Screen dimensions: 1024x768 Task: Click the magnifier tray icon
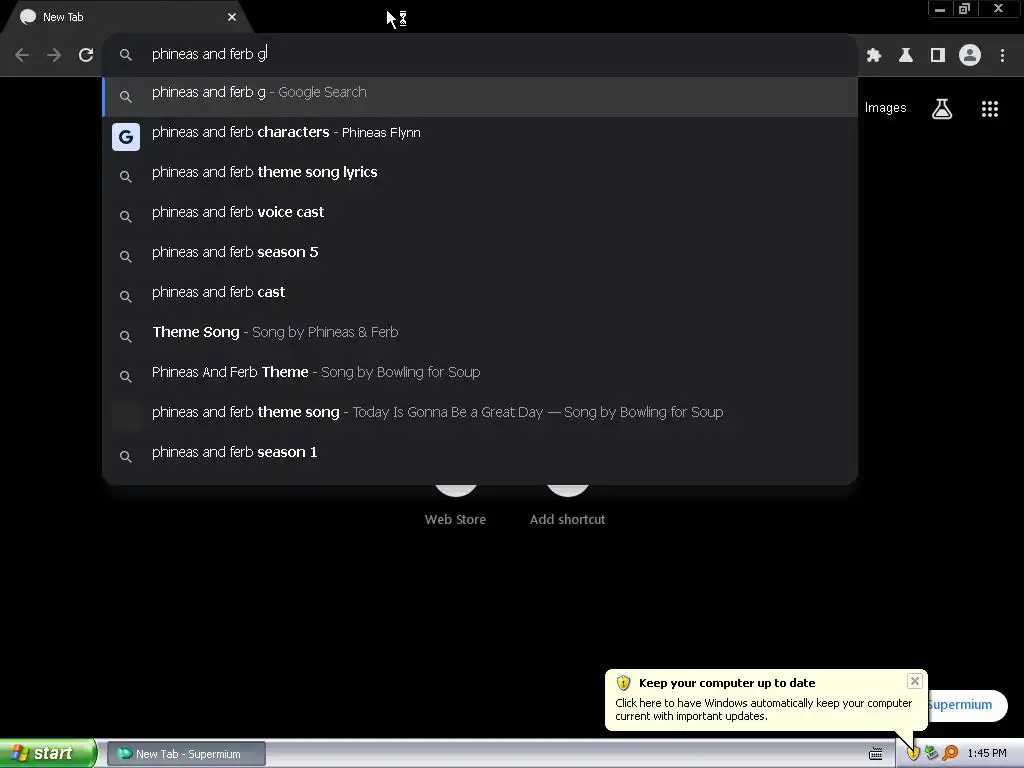point(950,754)
